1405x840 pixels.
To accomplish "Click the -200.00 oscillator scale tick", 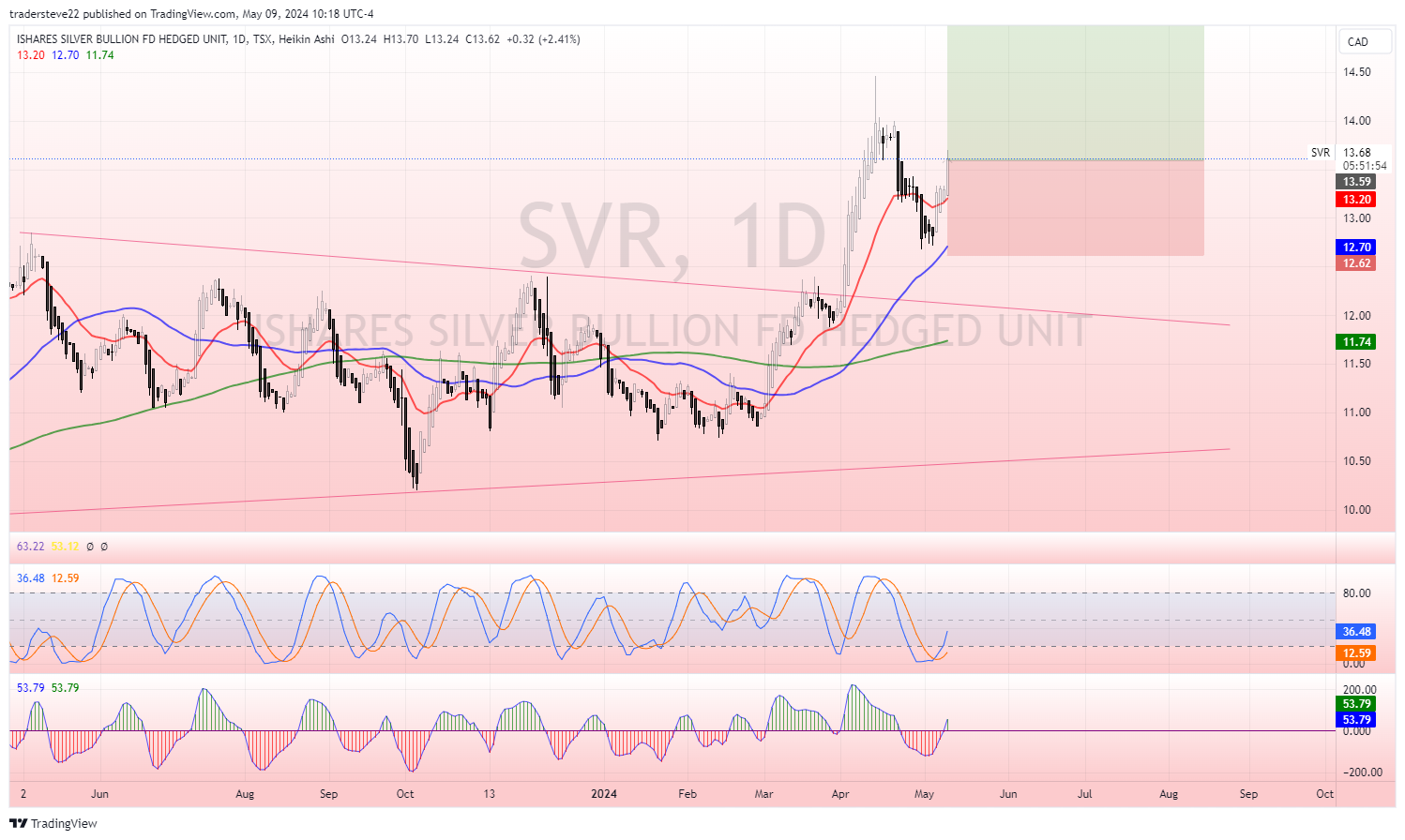I will pos(1361,772).
